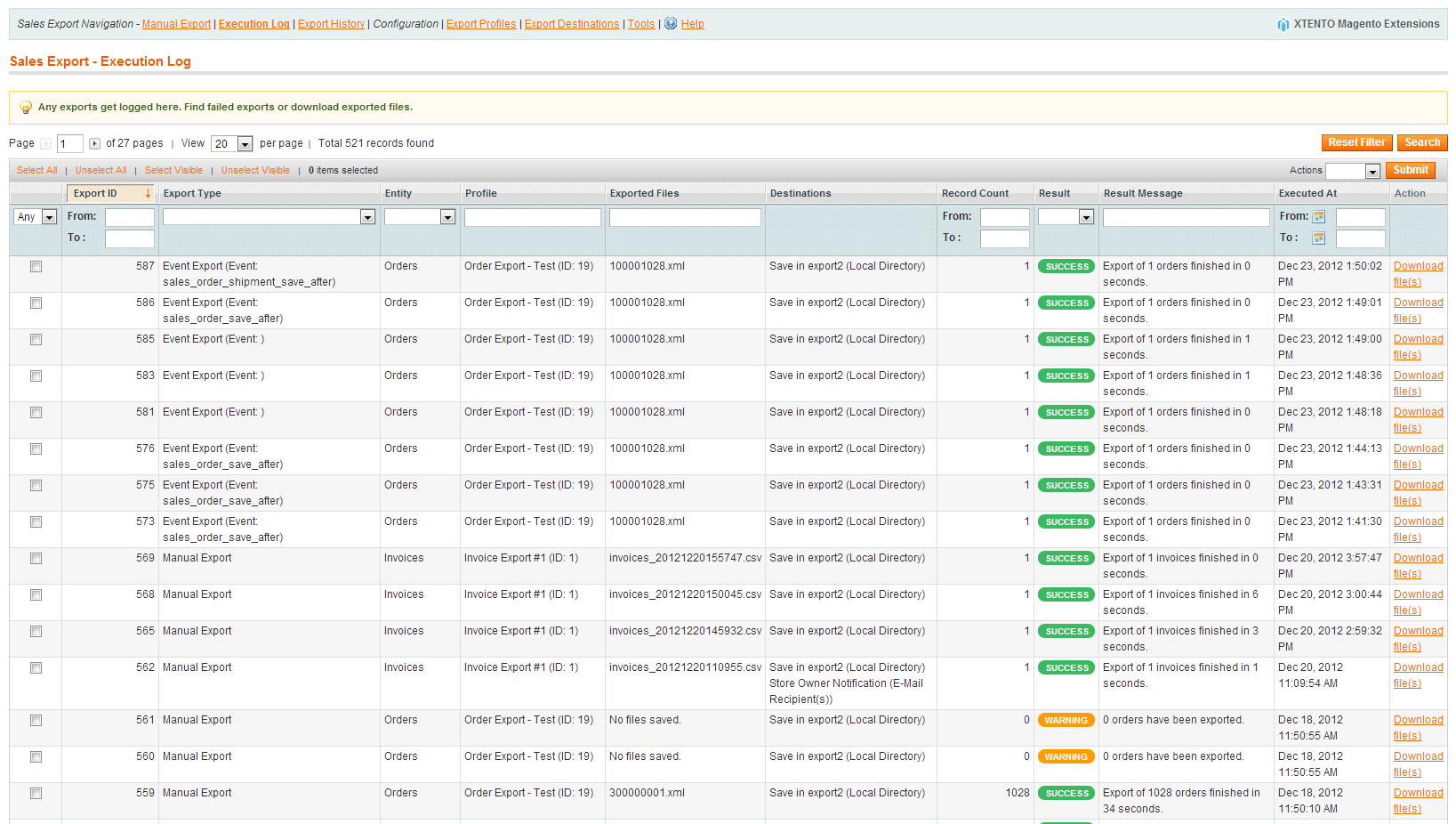Click the next page arrow icon
Image resolution: width=1456 pixels, height=824 pixels.
click(x=94, y=144)
